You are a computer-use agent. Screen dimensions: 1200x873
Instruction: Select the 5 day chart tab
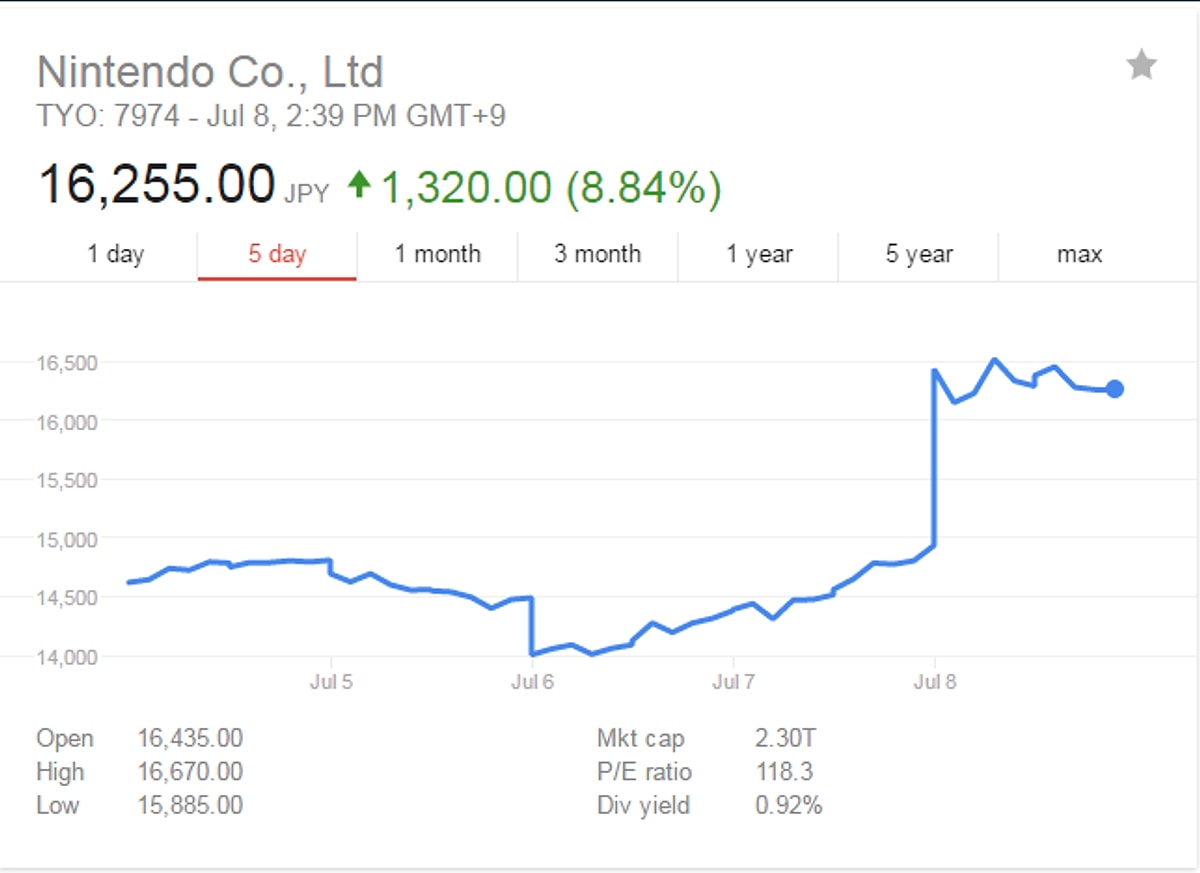277,254
